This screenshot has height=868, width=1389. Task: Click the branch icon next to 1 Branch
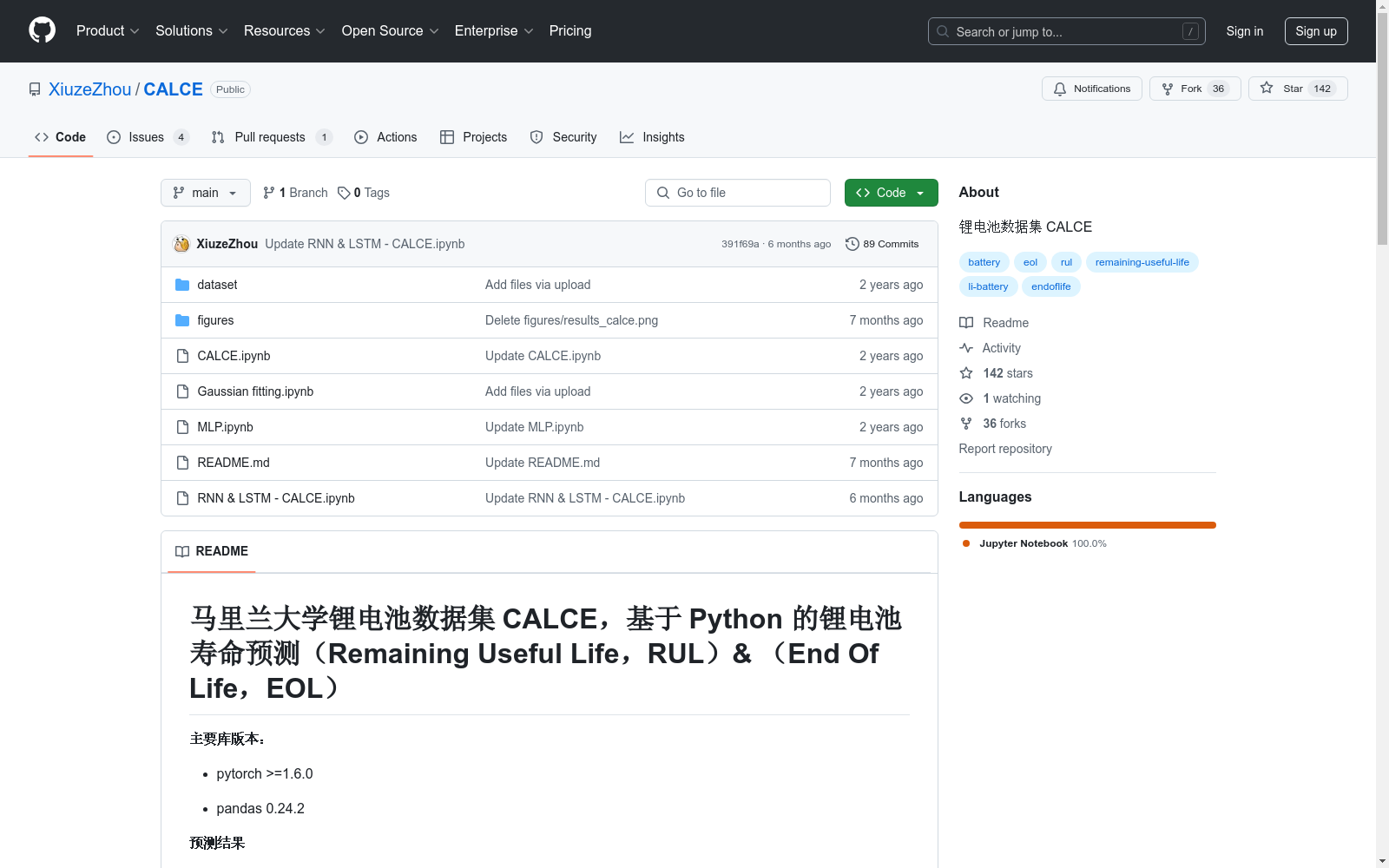point(269,193)
